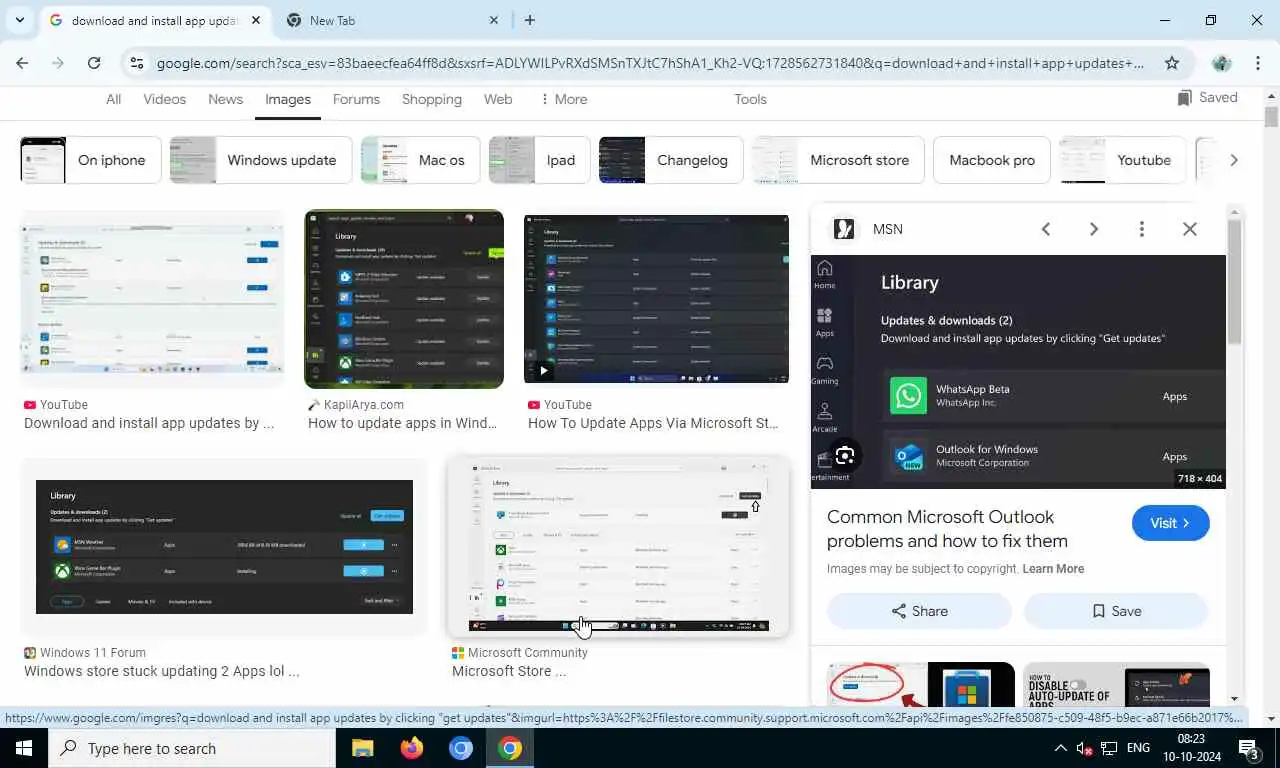Viewport: 1280px width, 768px height.
Task: Switch to the Videos search tab
Action: 164,99
